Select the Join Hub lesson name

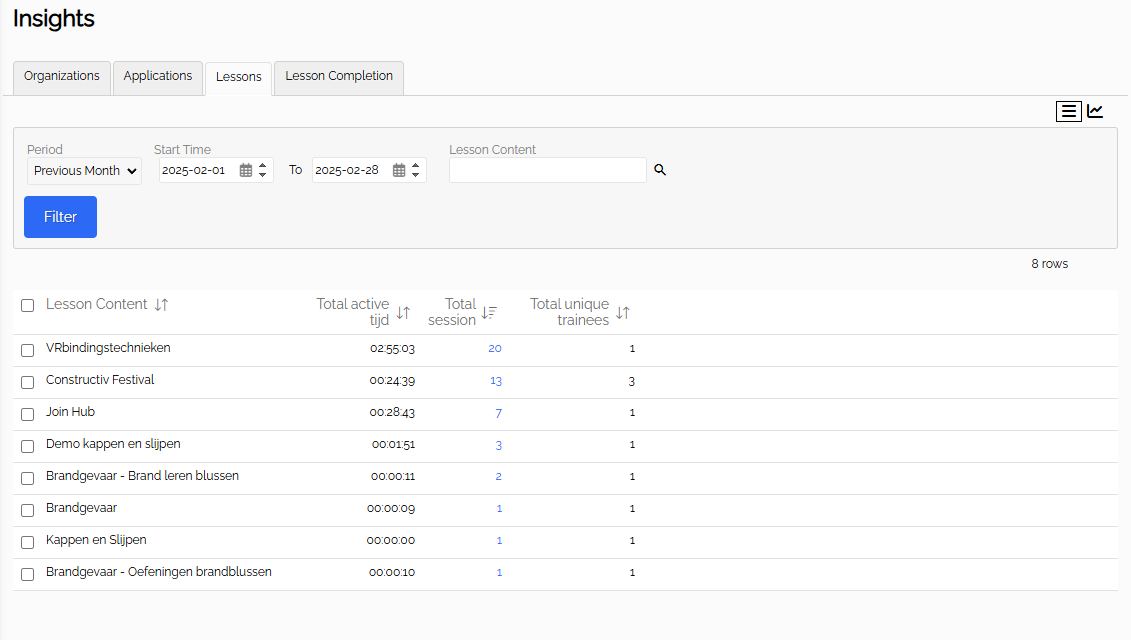pos(71,412)
